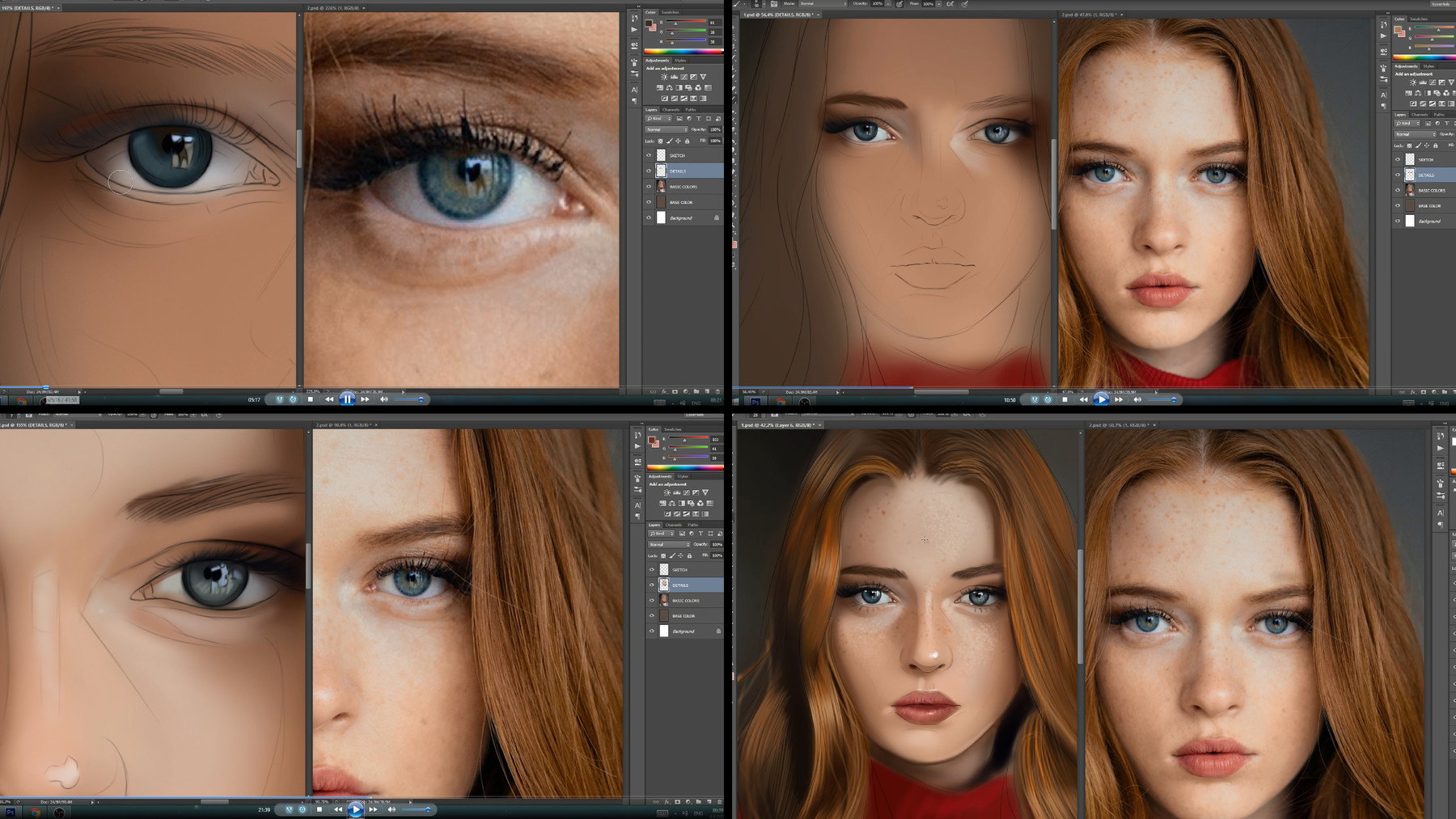This screenshot has height=819, width=1456.
Task: Hide the DETAILS layer in top-left screenshot
Action: click(x=649, y=171)
